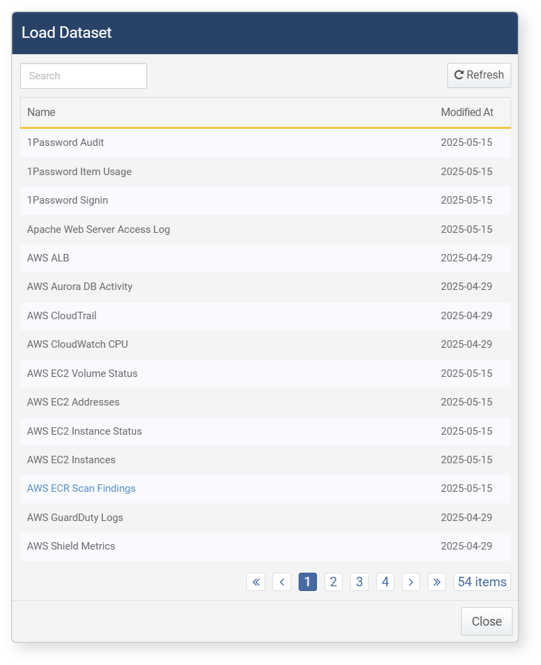This screenshot has height=665, width=541.
Task: Go to the next page
Action: (411, 582)
